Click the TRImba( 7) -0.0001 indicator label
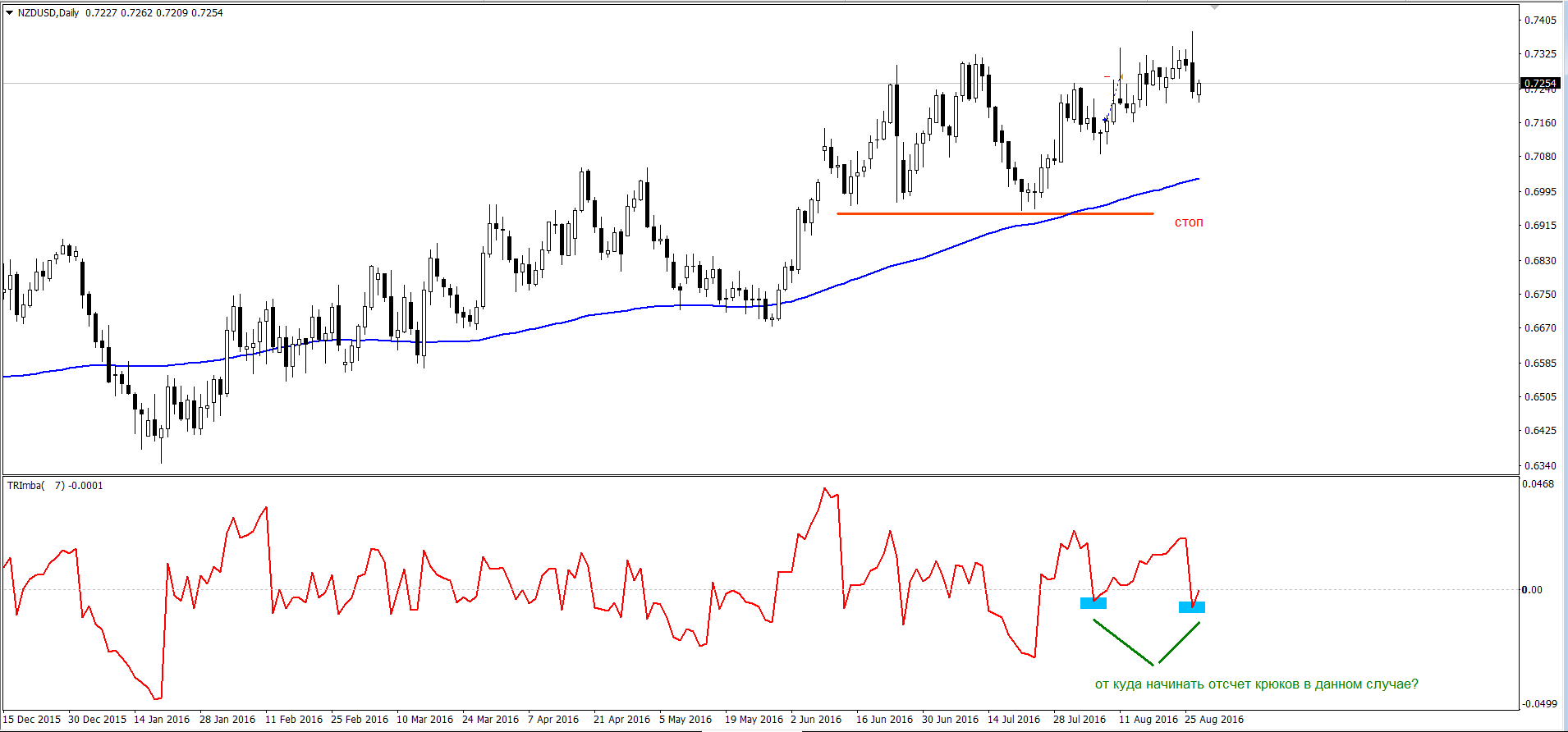This screenshot has height=732, width=1568. pos(55,485)
